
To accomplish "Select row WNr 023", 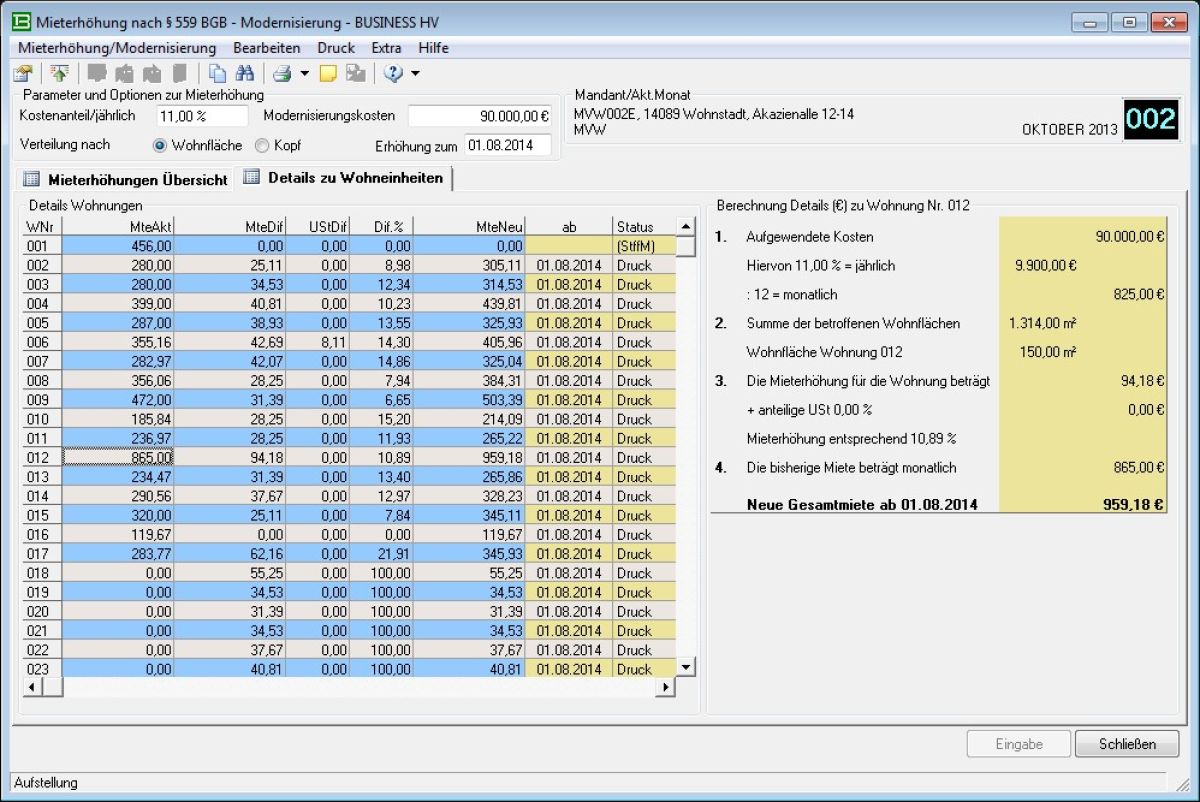I will (42, 669).
